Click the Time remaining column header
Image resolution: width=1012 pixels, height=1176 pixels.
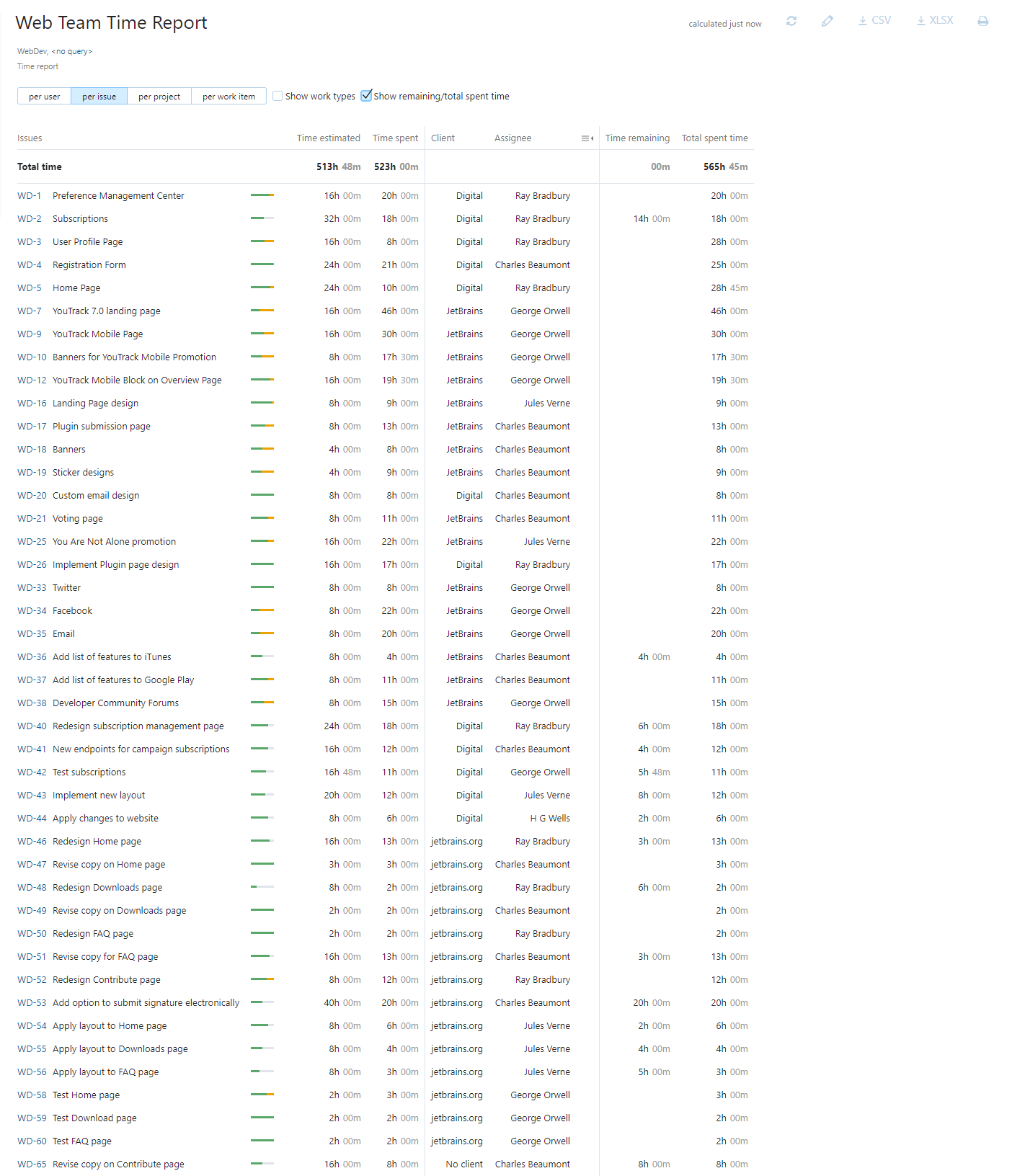[x=637, y=138]
